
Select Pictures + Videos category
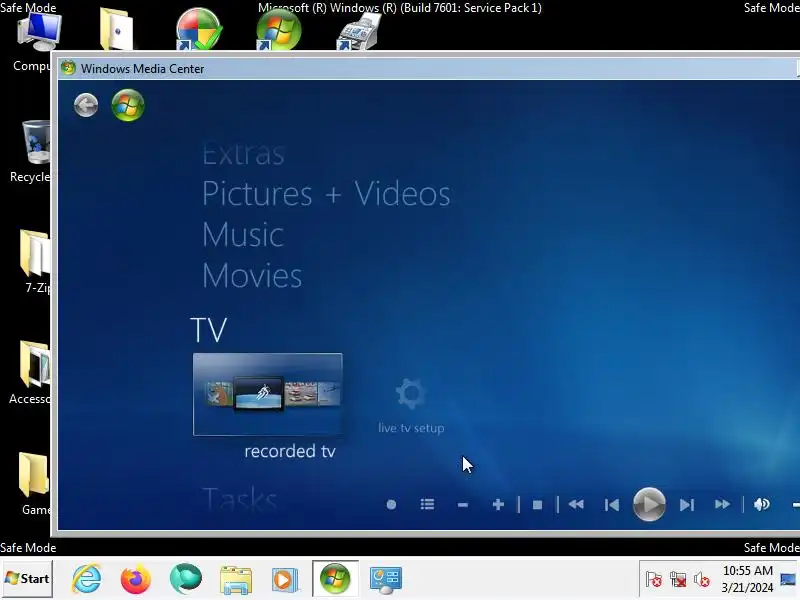coord(326,194)
